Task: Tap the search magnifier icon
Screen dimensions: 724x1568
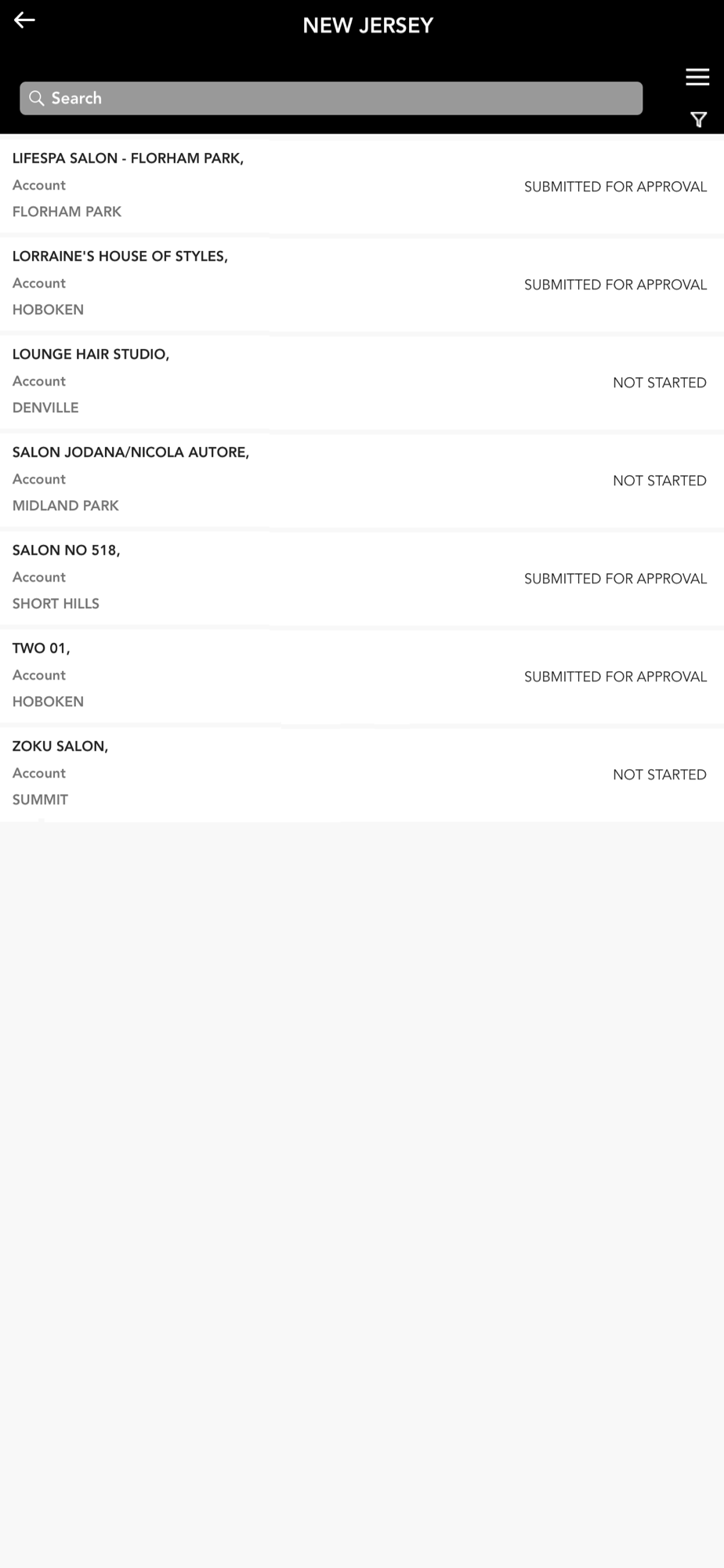Action: pos(36,98)
